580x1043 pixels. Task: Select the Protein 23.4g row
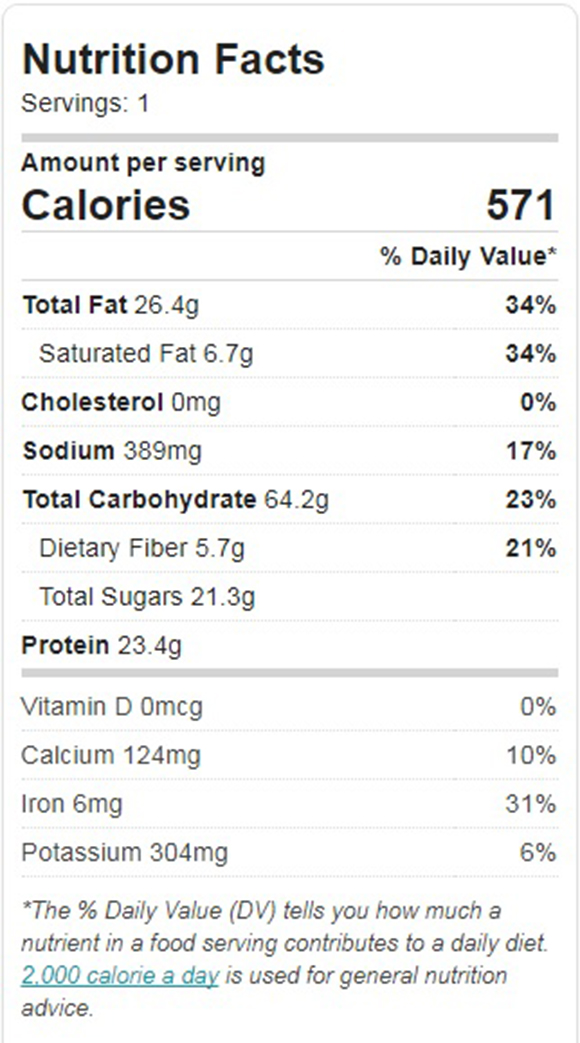(289, 645)
